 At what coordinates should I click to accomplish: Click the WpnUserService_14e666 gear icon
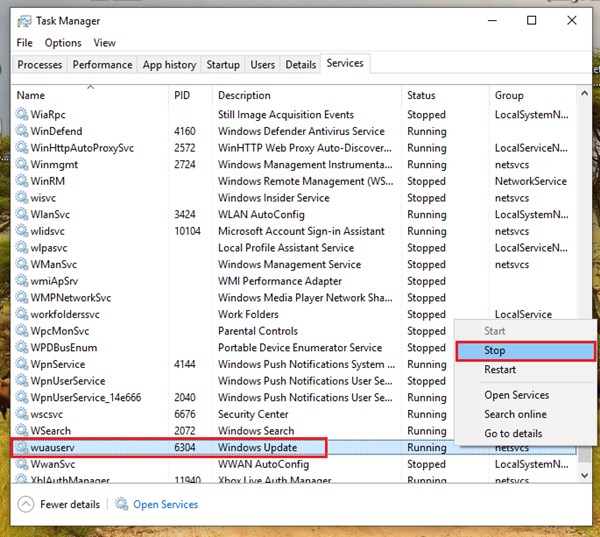(22, 397)
